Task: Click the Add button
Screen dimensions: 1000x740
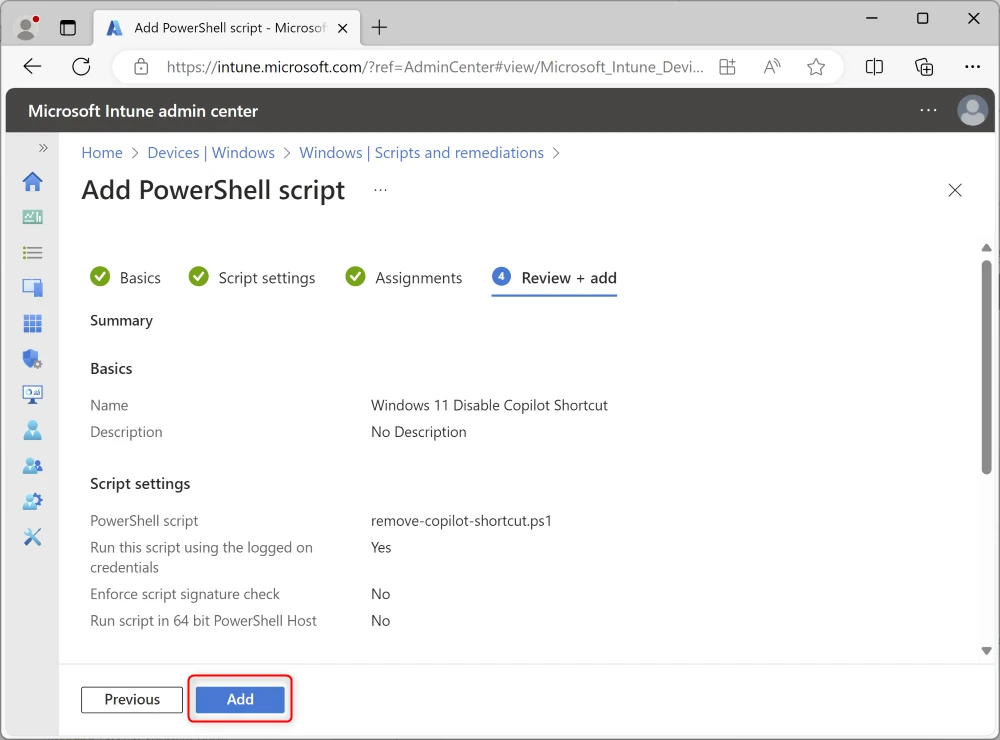Action: tap(240, 699)
